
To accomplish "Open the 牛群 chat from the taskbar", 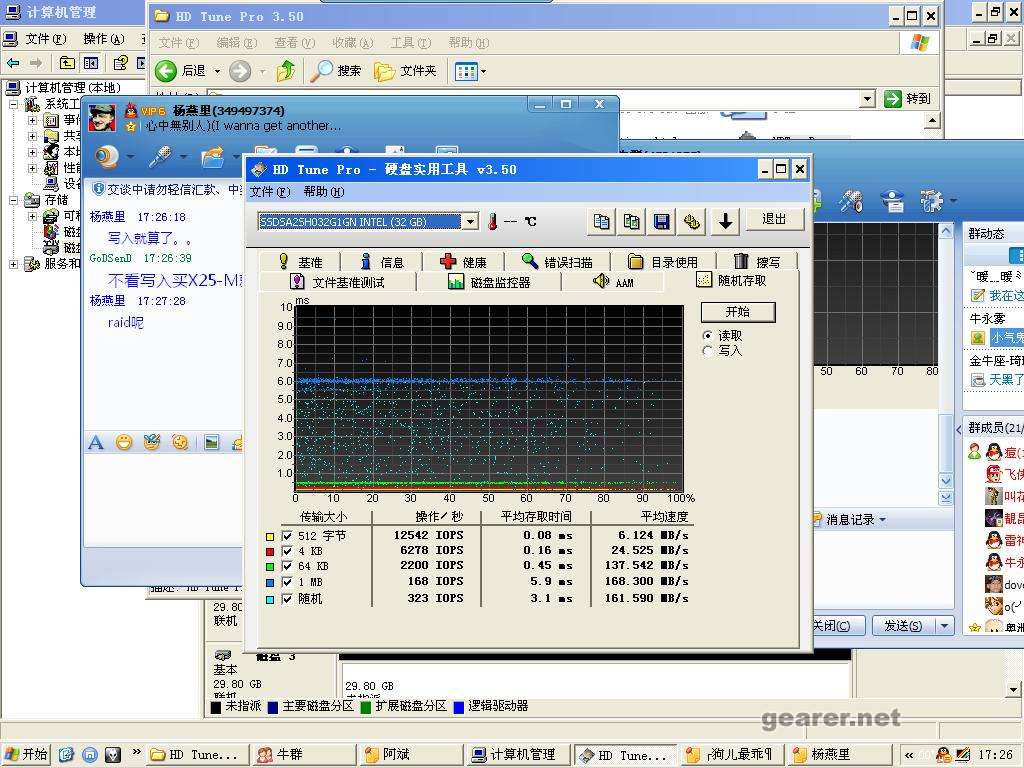I will 305,755.
